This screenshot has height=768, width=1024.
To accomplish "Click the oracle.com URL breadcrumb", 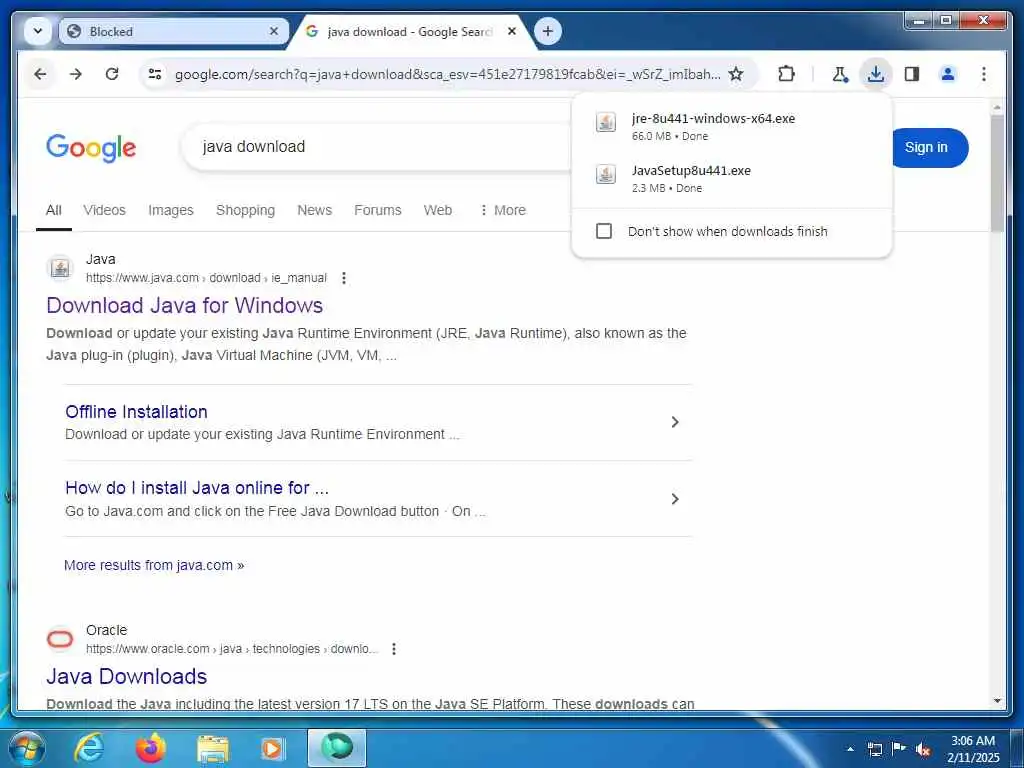I will tap(232, 649).
